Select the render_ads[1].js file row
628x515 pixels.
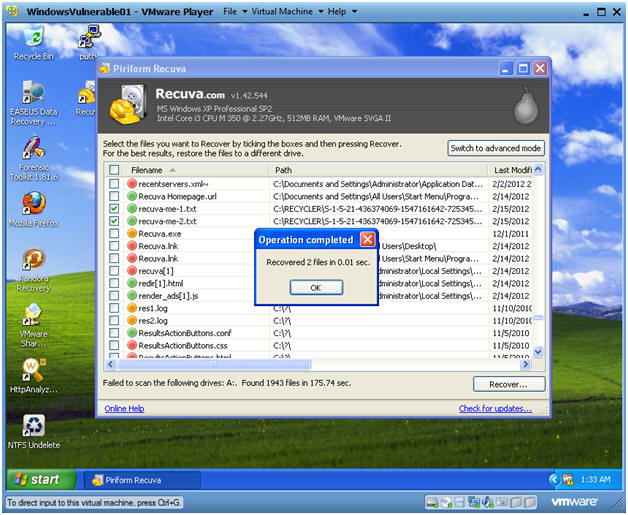pos(318,296)
